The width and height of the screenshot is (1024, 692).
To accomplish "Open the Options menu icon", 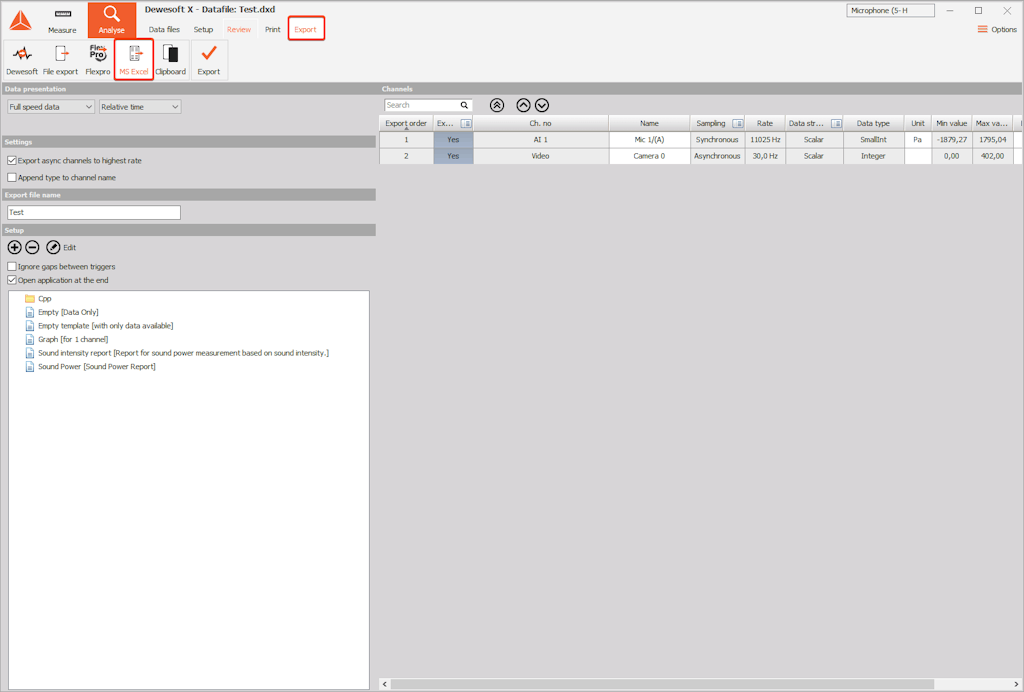I will (x=982, y=29).
